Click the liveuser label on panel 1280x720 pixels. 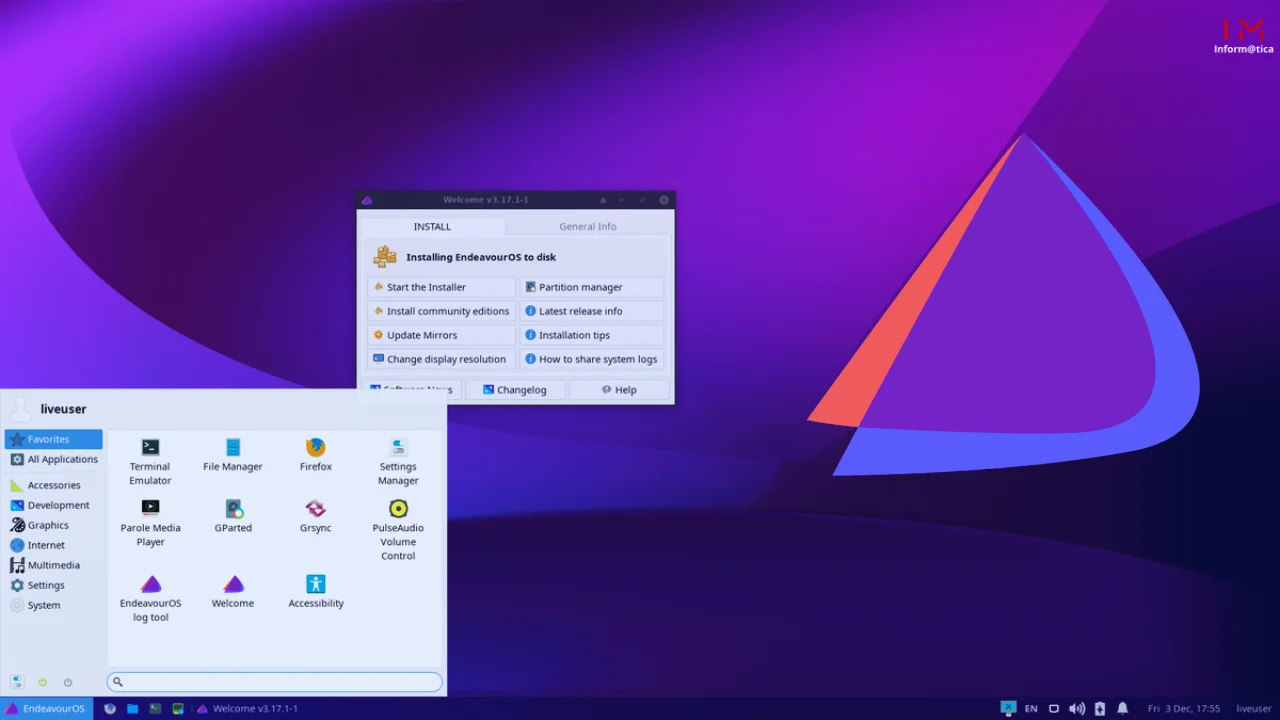click(x=1254, y=708)
